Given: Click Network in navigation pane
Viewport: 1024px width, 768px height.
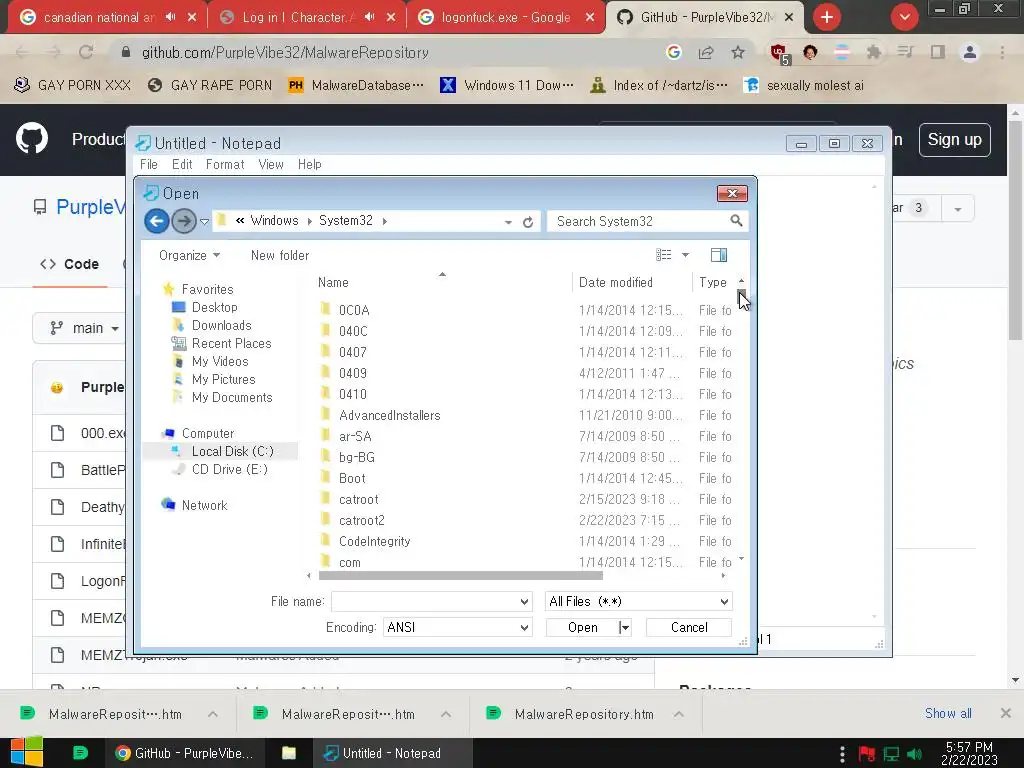Looking at the screenshot, I should 204,505.
